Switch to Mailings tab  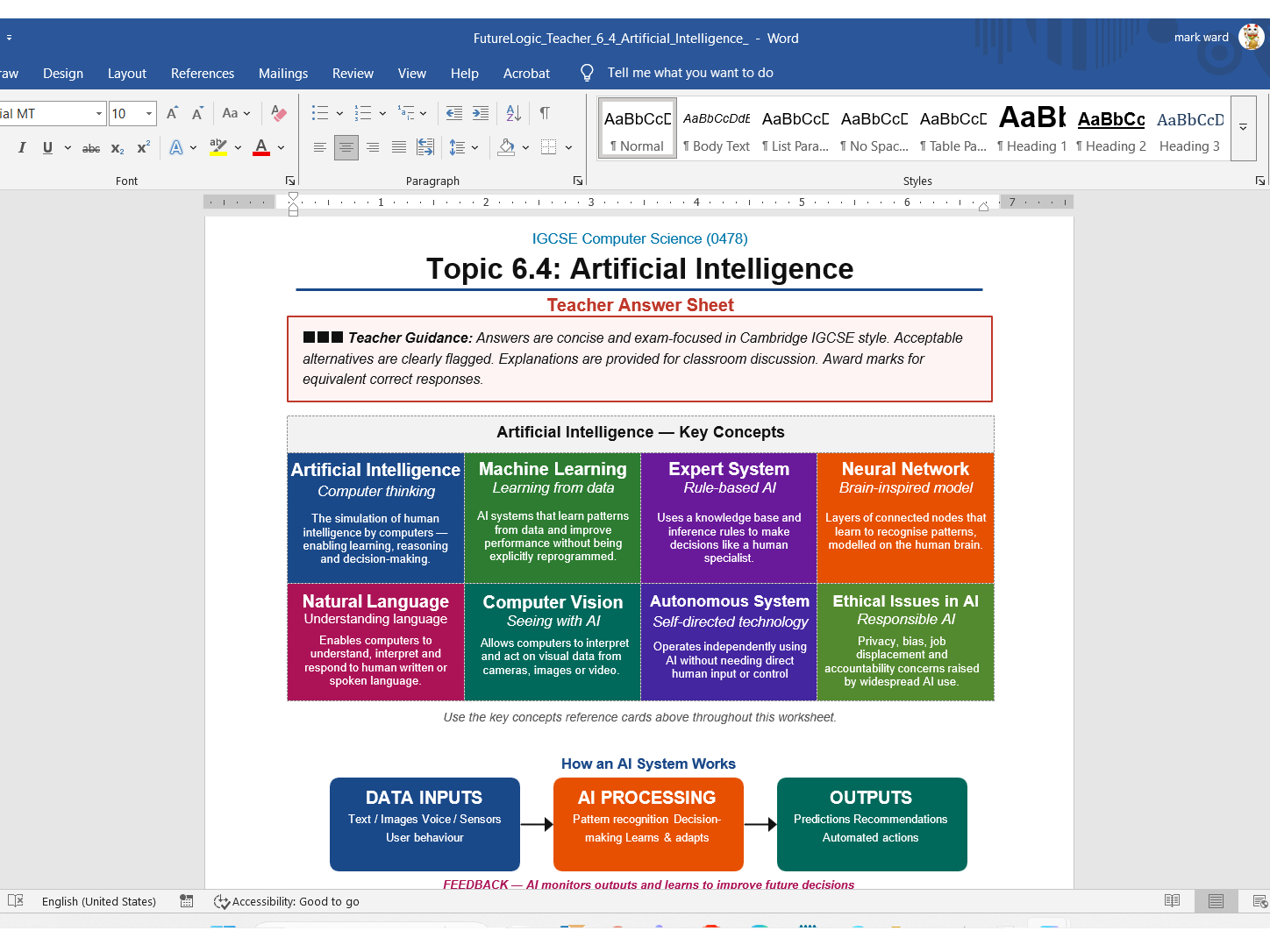[x=283, y=74]
